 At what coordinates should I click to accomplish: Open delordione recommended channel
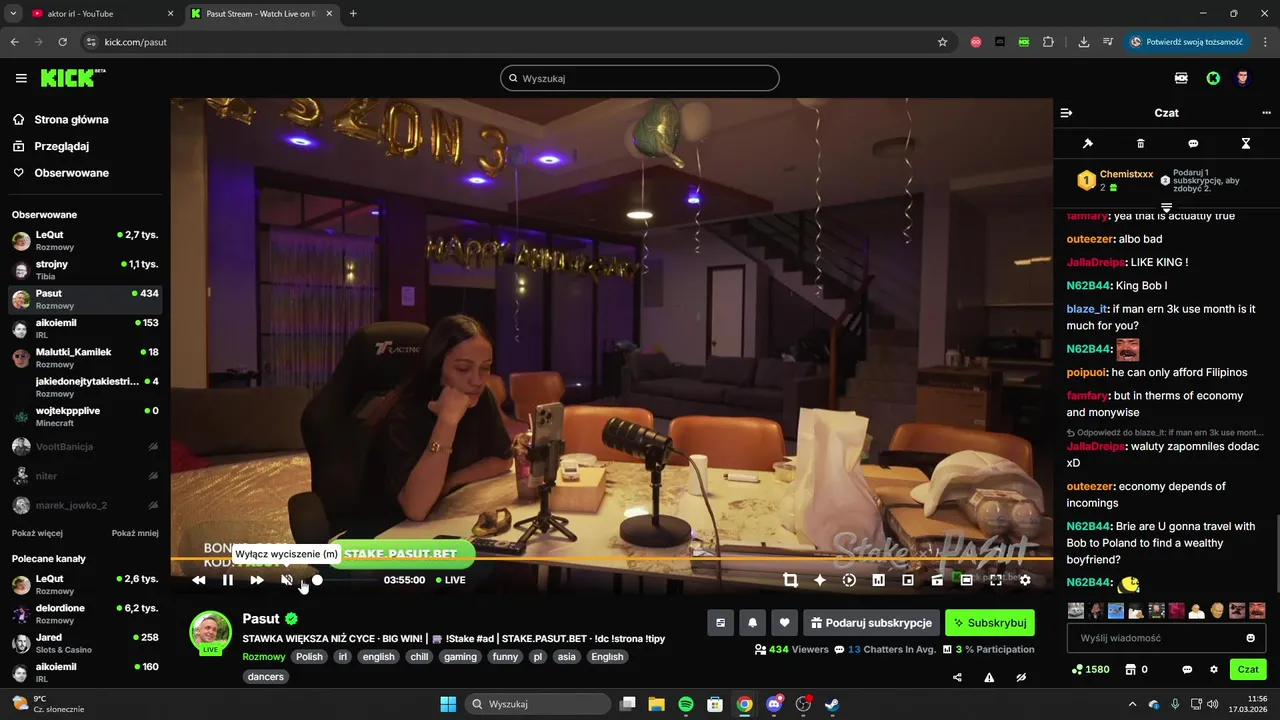click(86, 614)
